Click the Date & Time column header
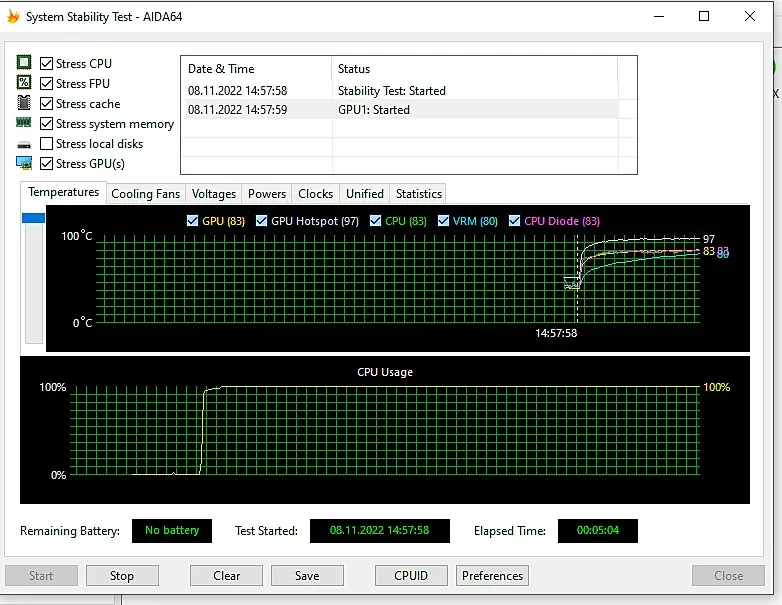The width and height of the screenshot is (782, 605). (256, 69)
